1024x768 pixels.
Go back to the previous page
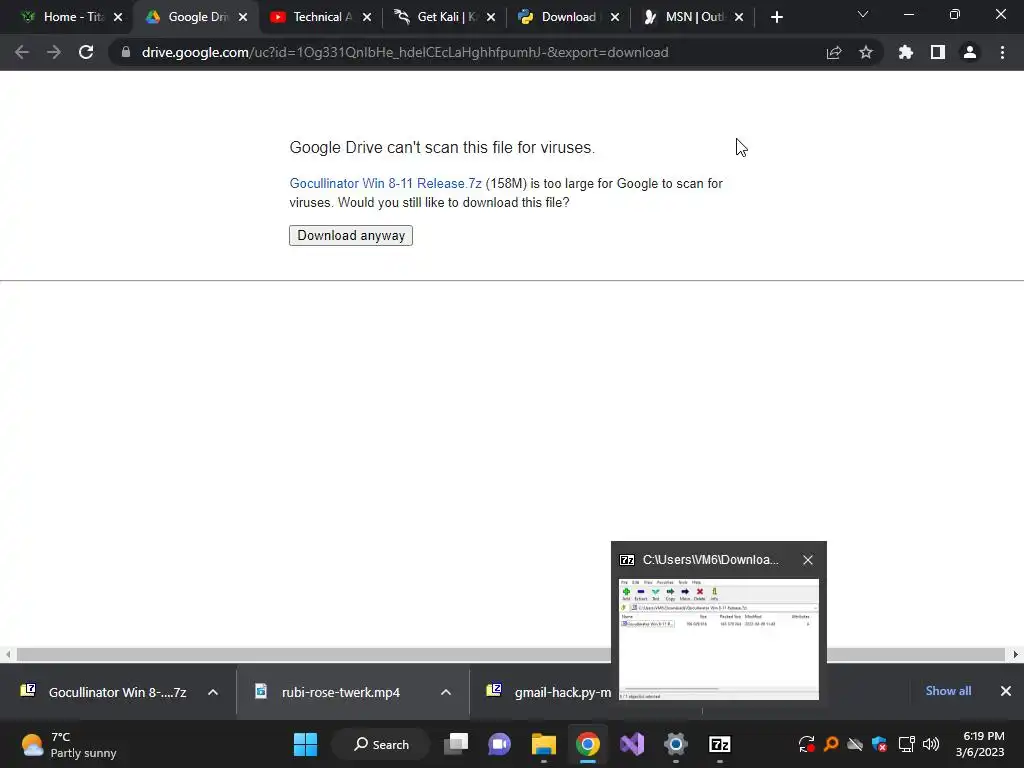click(x=22, y=52)
